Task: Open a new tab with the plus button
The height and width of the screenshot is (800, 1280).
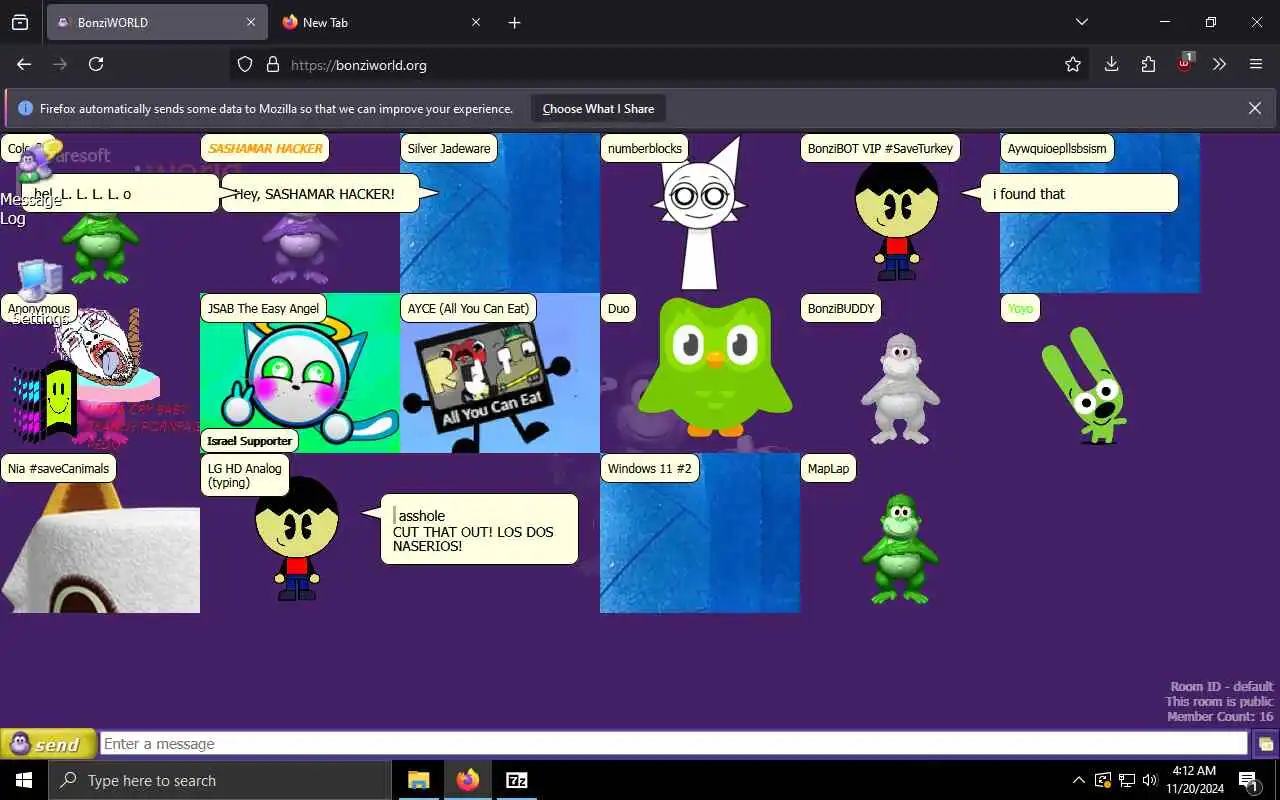Action: tap(514, 22)
